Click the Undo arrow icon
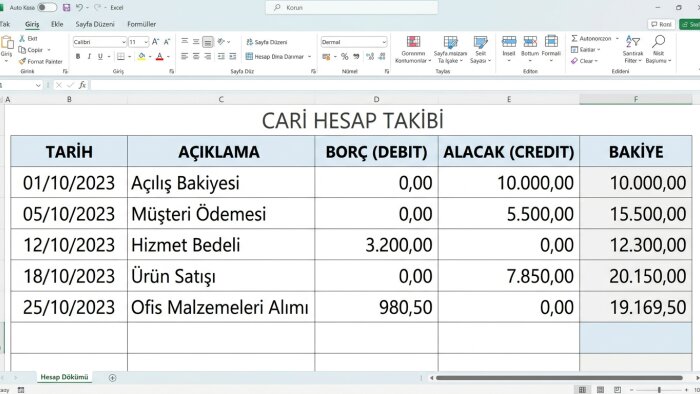The image size is (700, 394). (x=79, y=8)
